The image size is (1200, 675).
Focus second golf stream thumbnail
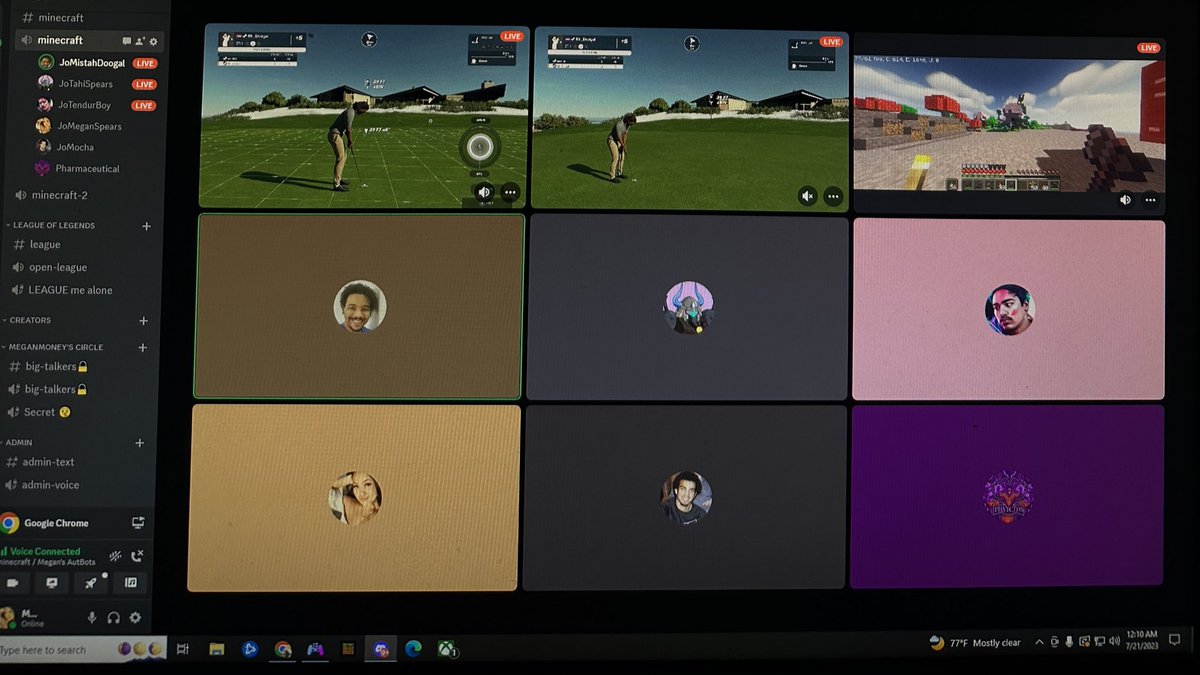coord(691,119)
